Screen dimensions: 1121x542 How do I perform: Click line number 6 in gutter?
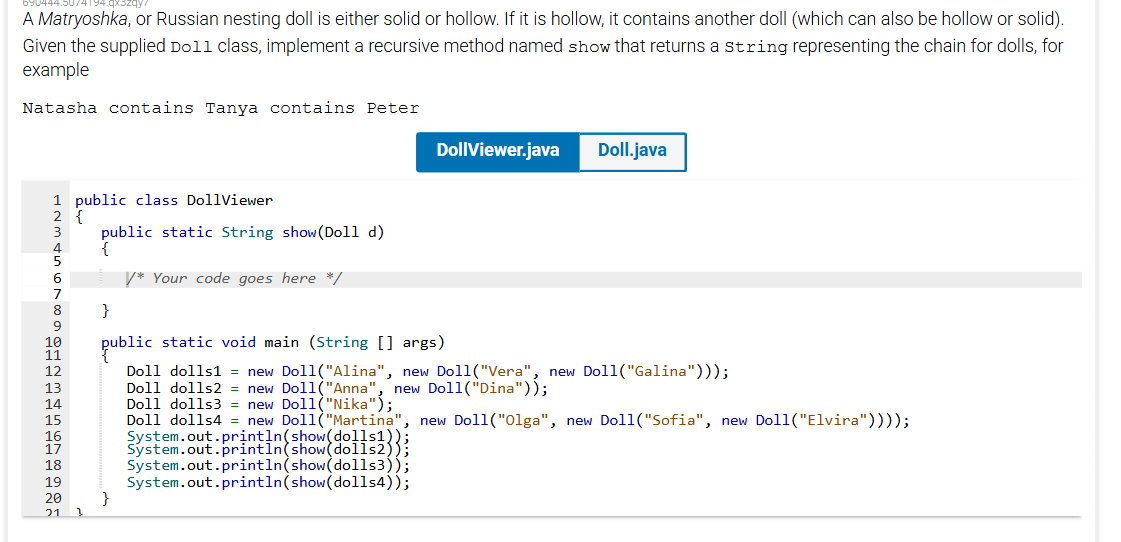click(x=57, y=279)
